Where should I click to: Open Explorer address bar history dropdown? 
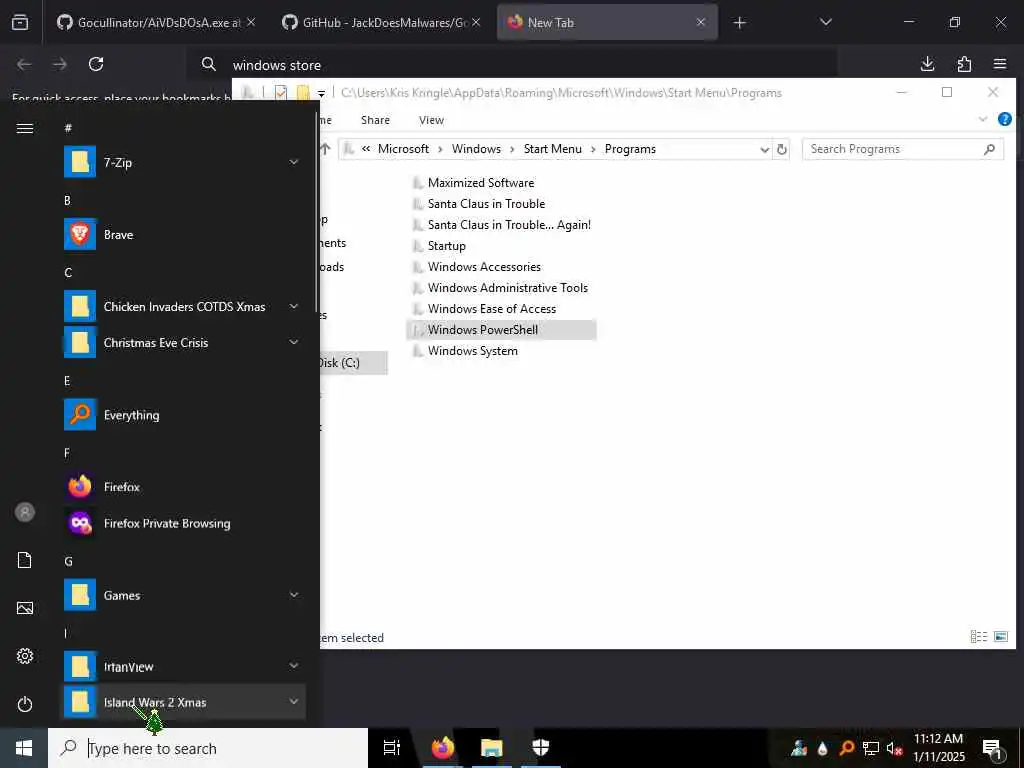764,150
